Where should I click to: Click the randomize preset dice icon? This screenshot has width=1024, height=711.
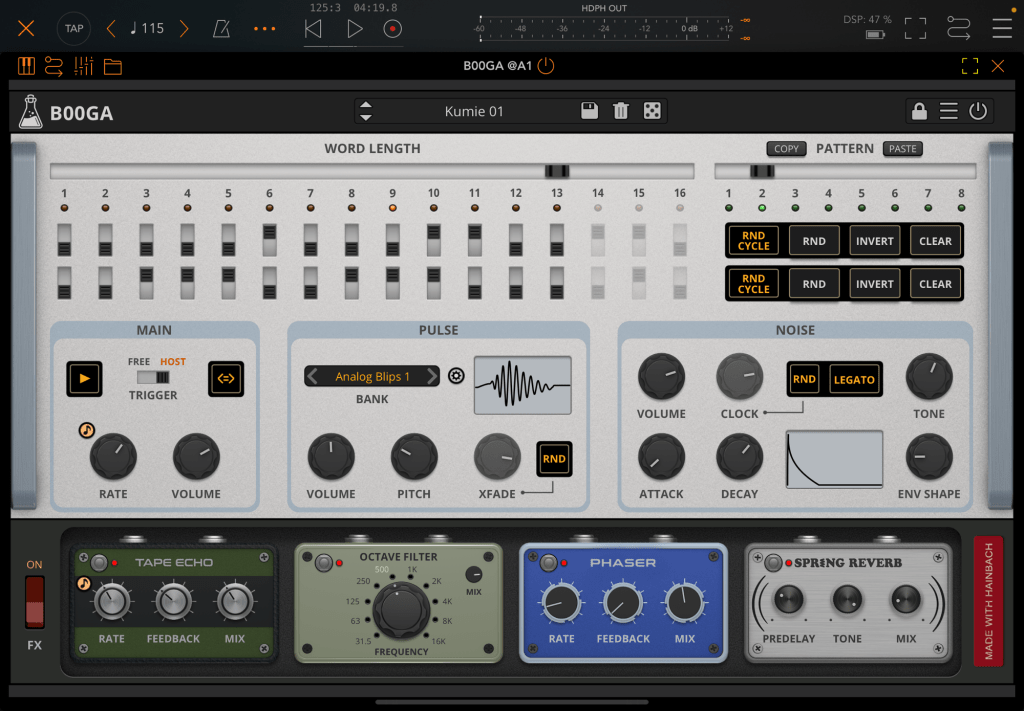click(651, 111)
